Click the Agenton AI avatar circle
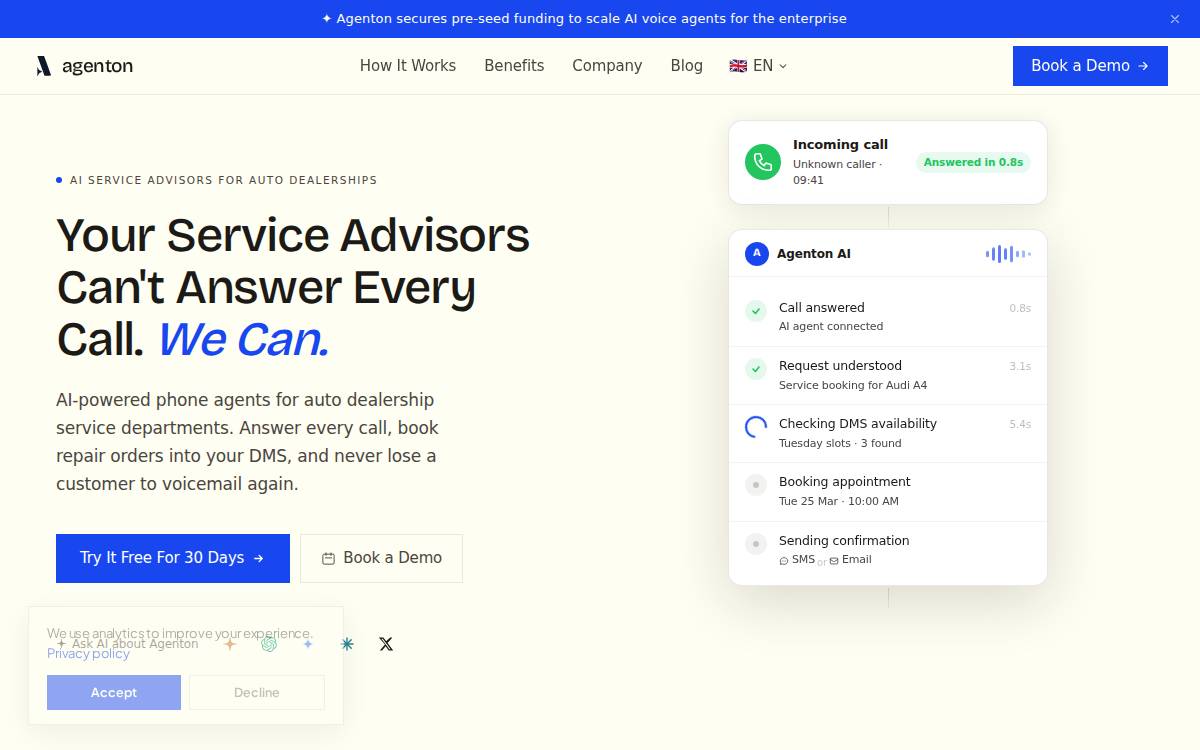The height and width of the screenshot is (750, 1200). coord(757,254)
